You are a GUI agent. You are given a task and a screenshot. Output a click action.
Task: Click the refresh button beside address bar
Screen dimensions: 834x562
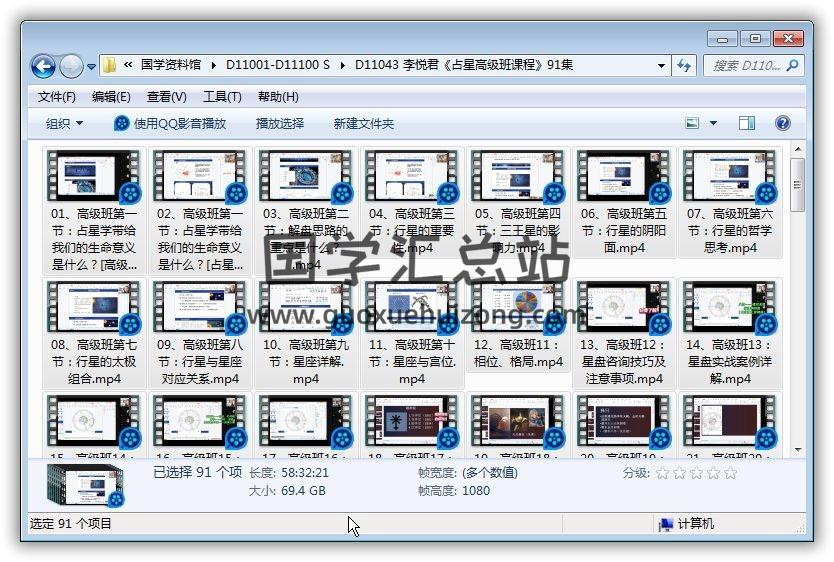click(x=685, y=66)
